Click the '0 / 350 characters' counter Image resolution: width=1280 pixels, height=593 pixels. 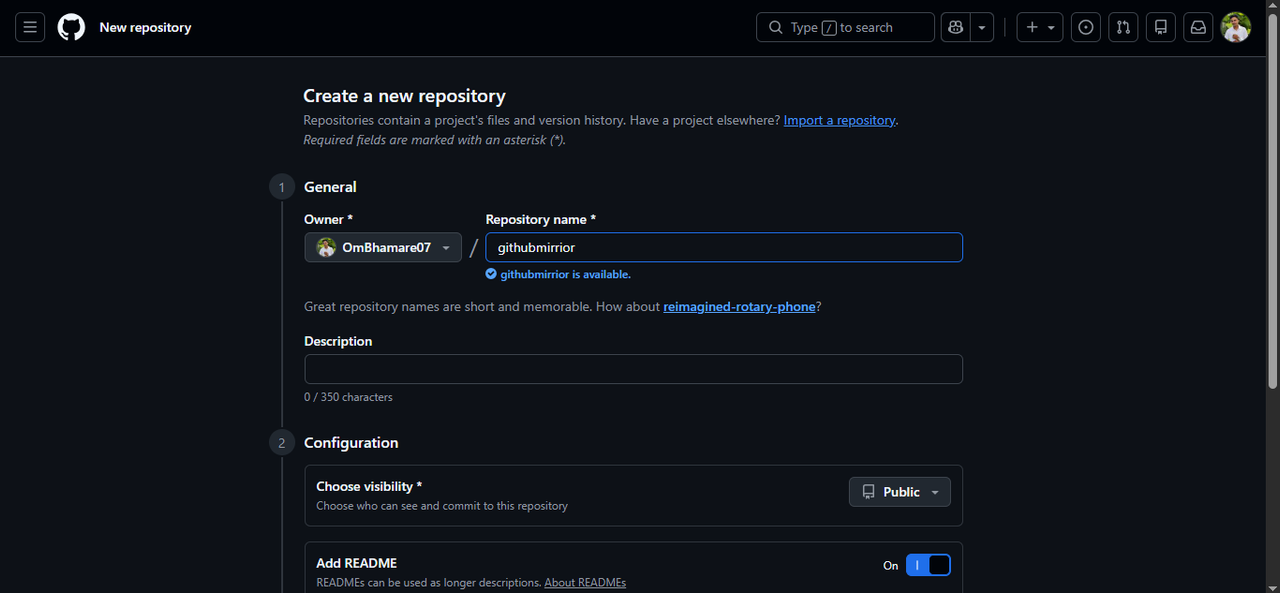point(348,397)
